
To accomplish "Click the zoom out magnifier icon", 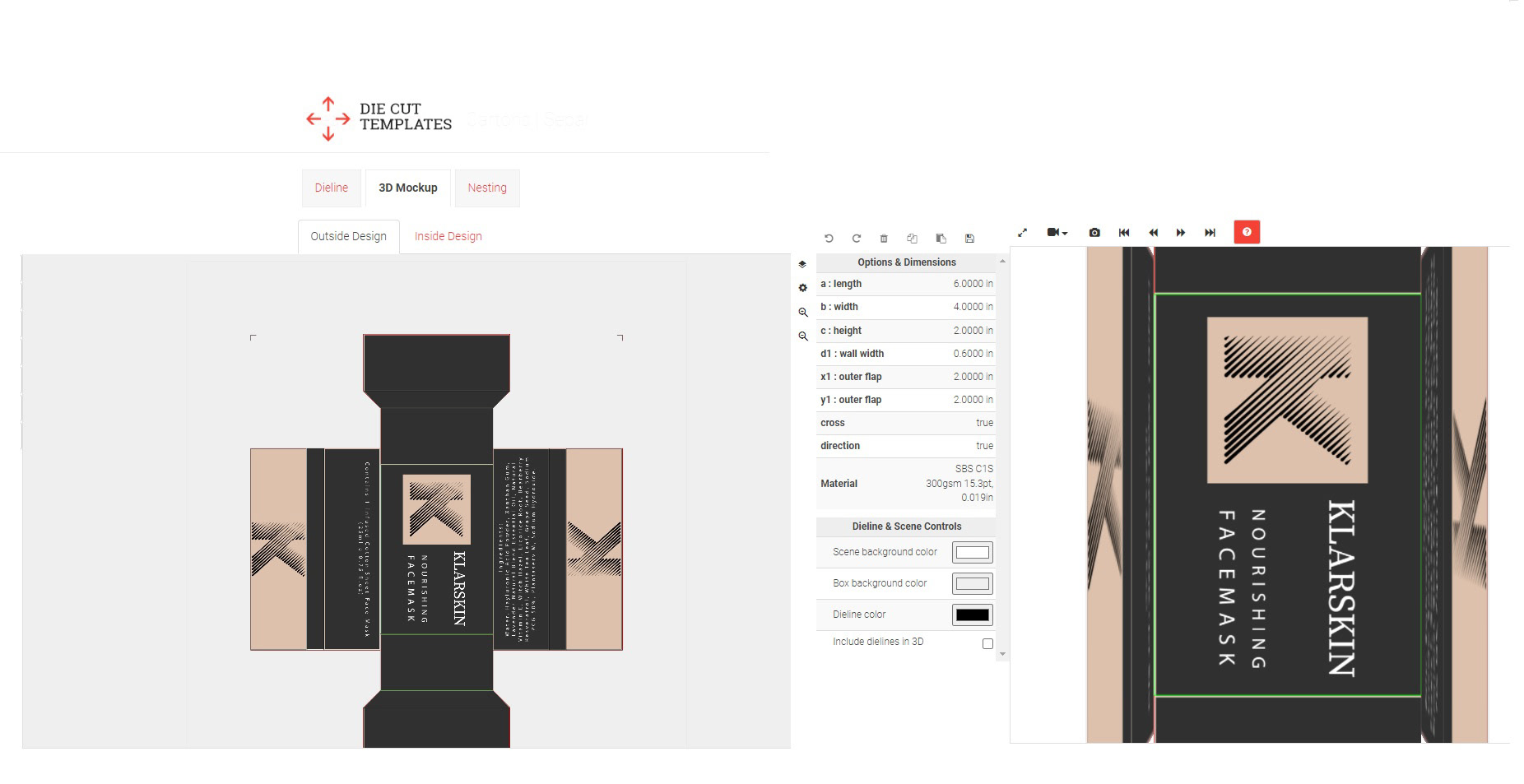I will tap(802, 336).
